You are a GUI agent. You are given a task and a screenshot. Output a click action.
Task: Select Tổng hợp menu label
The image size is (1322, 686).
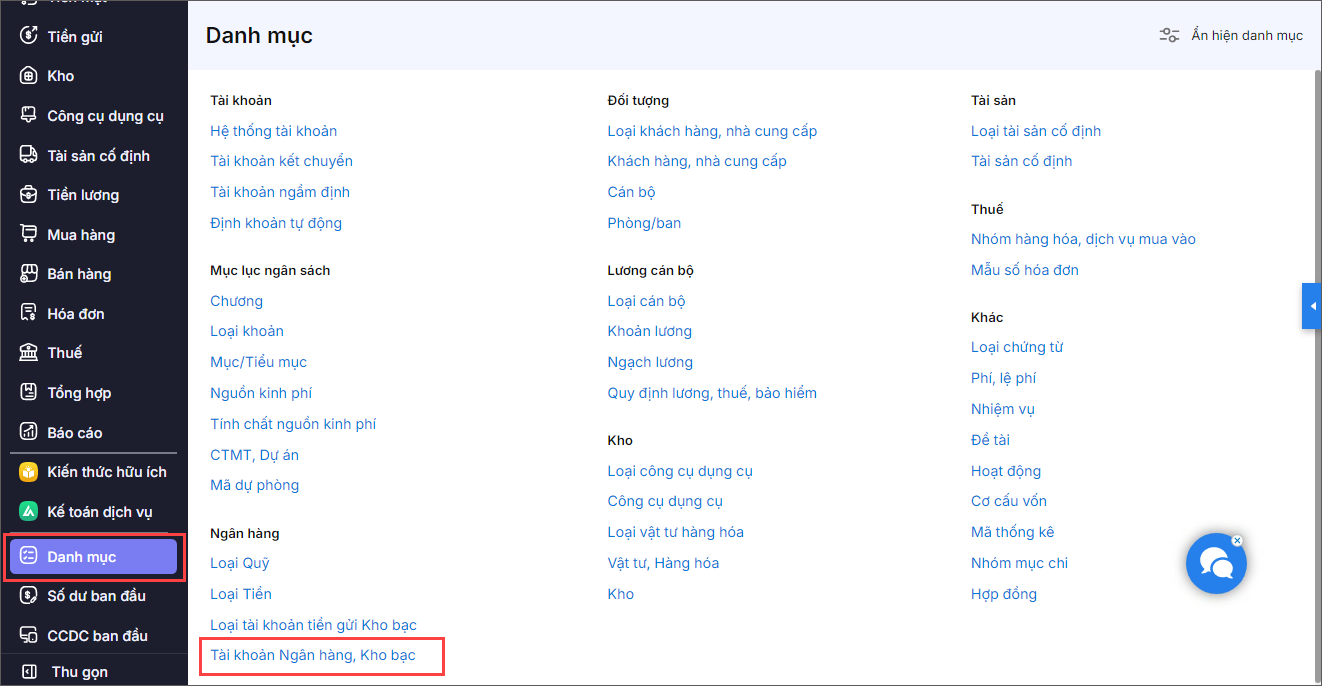(79, 393)
